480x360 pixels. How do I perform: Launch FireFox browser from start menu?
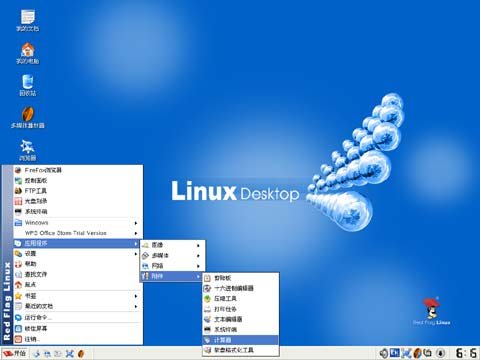tap(78, 170)
